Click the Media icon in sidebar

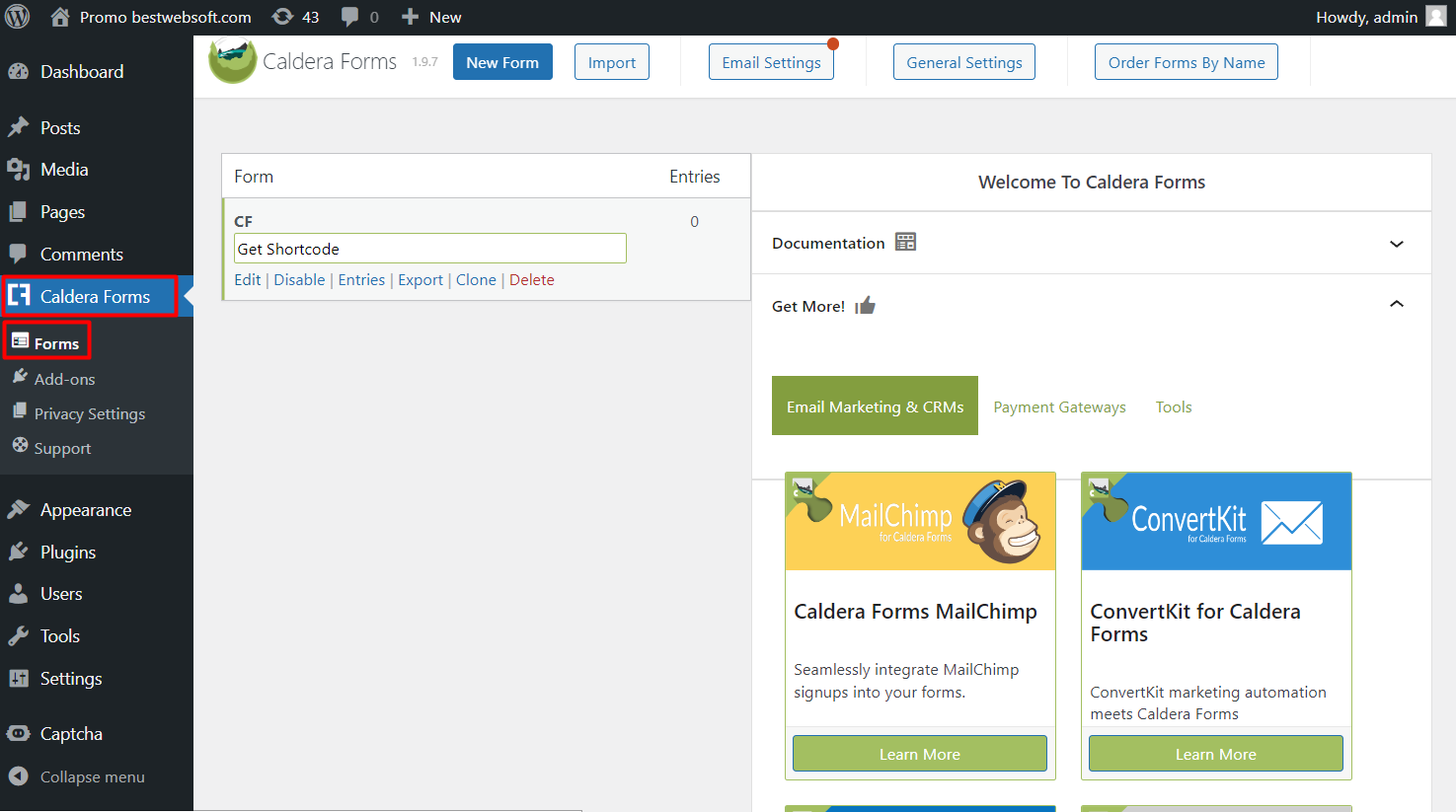pyautogui.click(x=18, y=170)
